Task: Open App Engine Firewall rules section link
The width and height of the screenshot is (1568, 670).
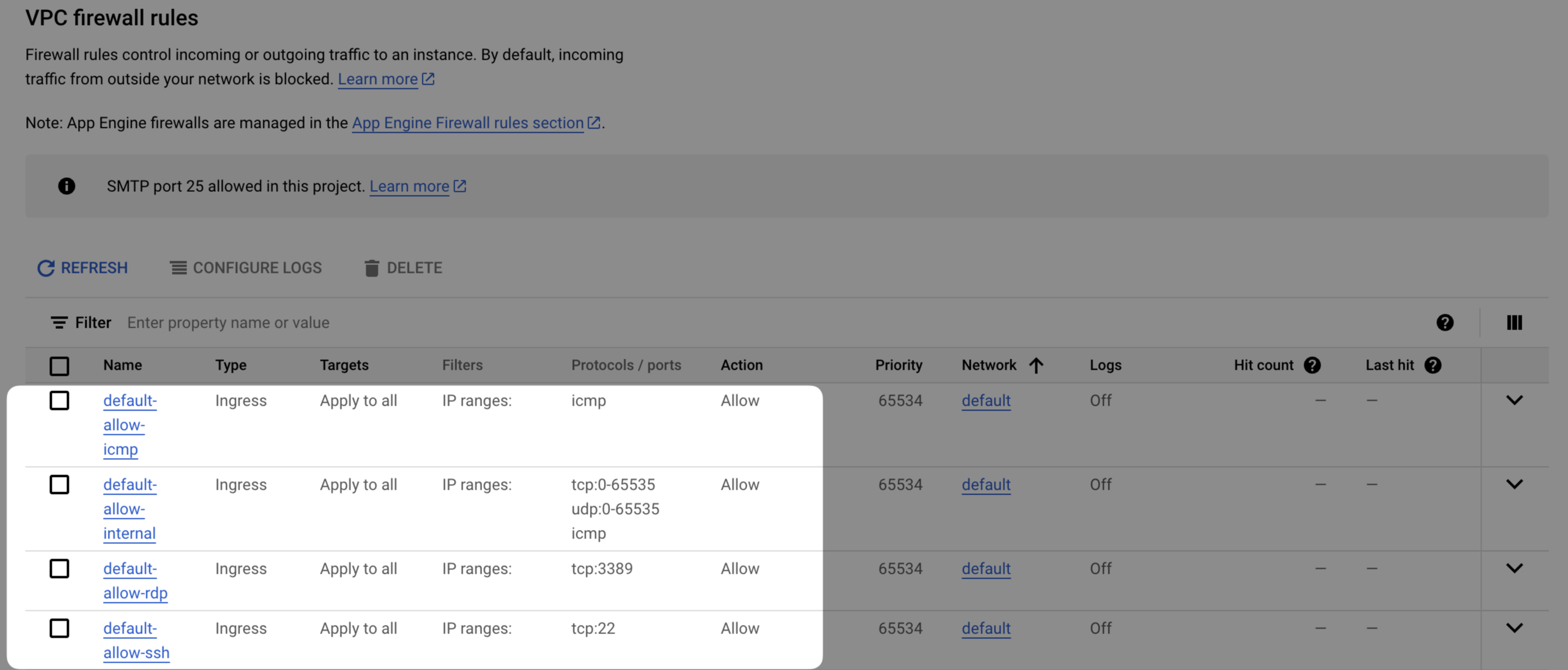Action: pyautogui.click(x=468, y=123)
